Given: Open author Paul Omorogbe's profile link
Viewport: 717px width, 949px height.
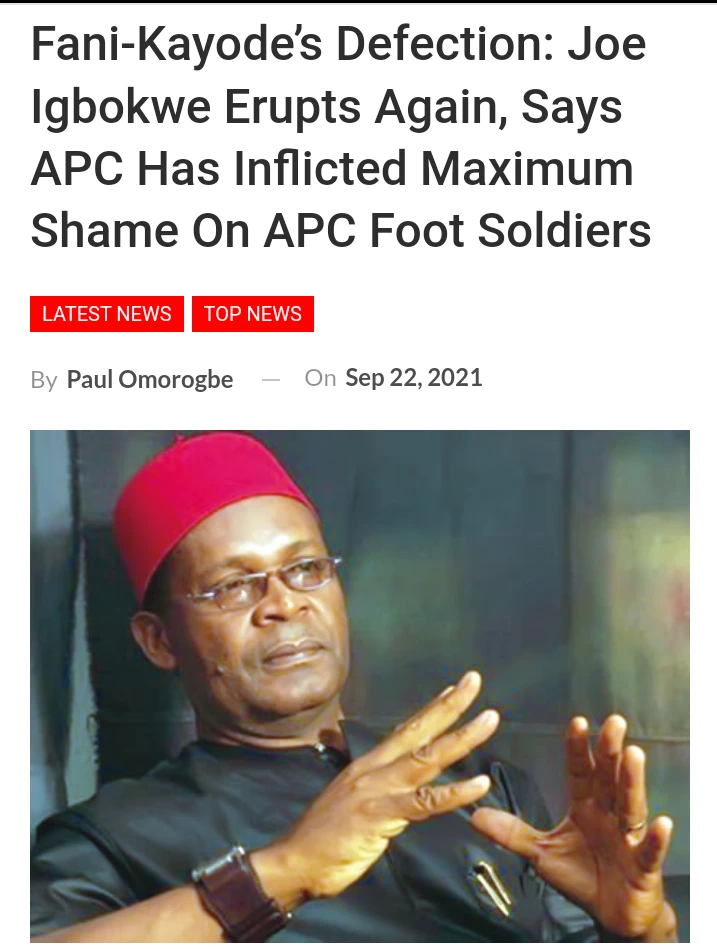Looking at the screenshot, I should pyautogui.click(x=149, y=379).
